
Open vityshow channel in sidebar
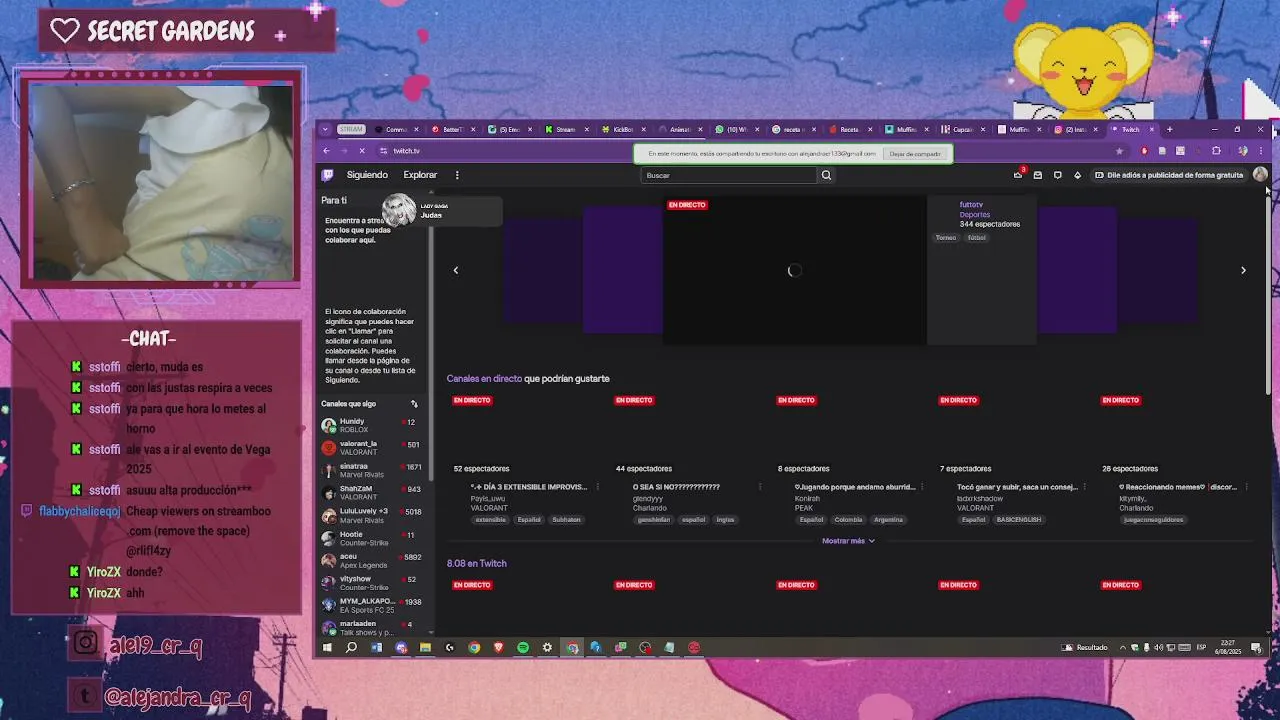[x=370, y=583]
